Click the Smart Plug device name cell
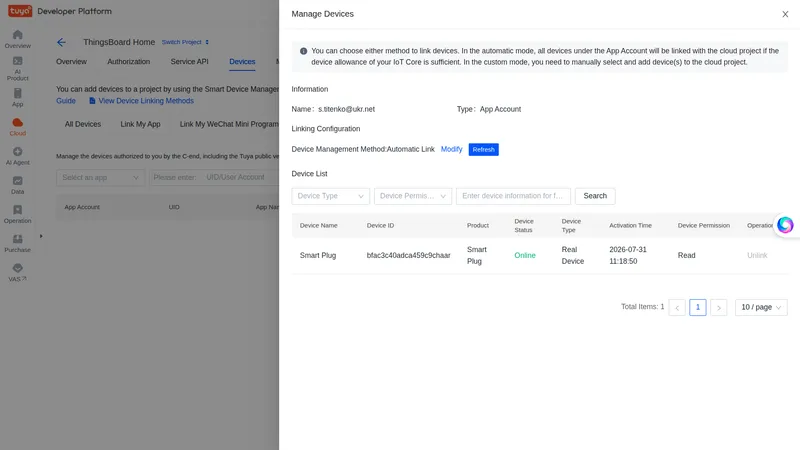The width and height of the screenshot is (800, 450). point(318,255)
